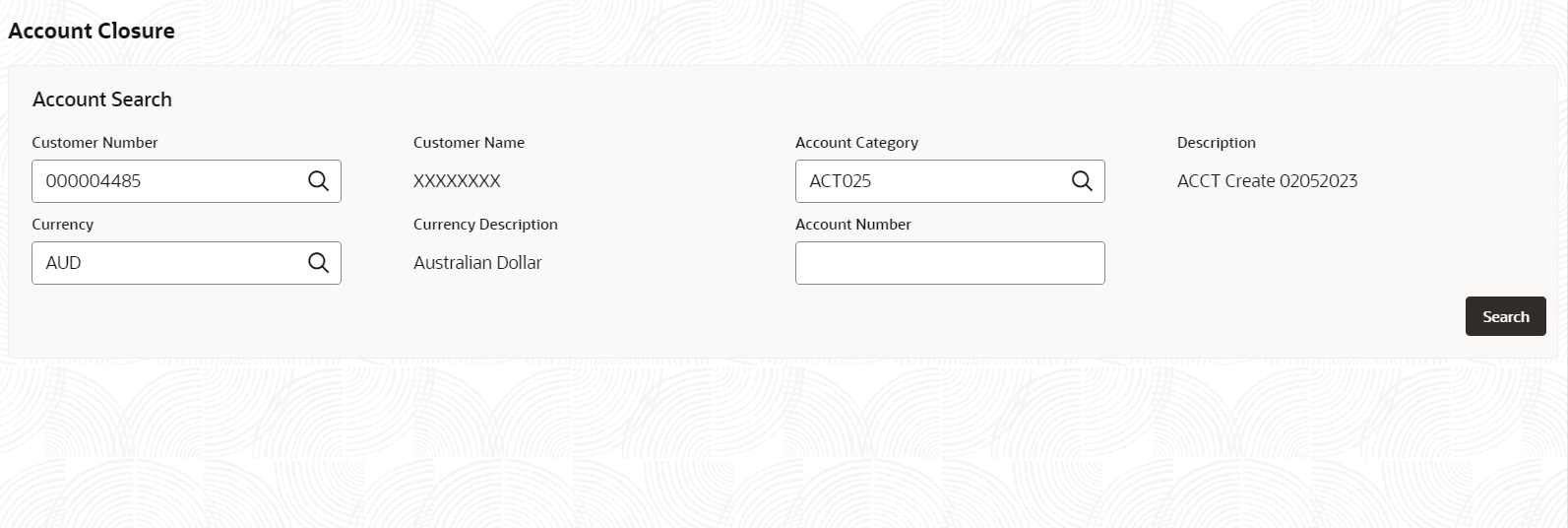Click the Description label
Image resolution: width=1568 pixels, height=528 pixels.
[x=1217, y=143]
